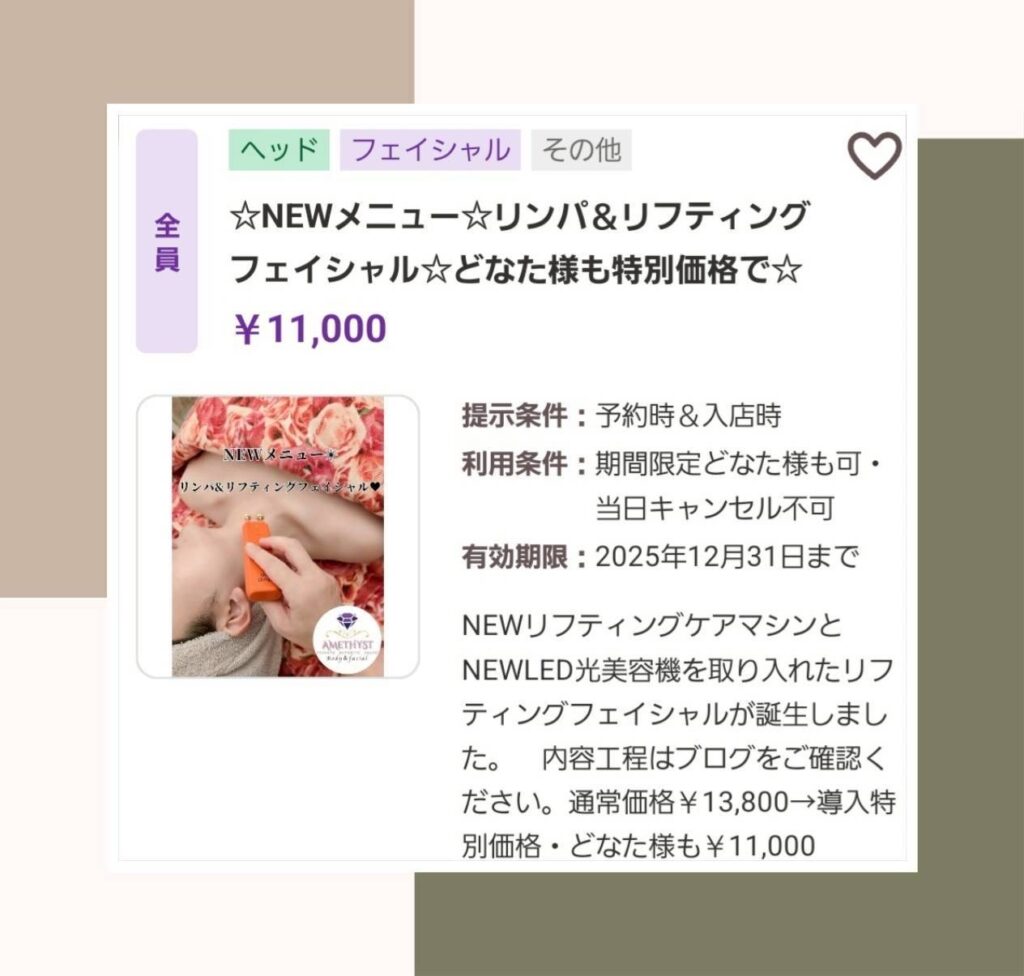Click the Amethyst logo in thumbnail
This screenshot has height=976, width=1024.
click(347, 640)
